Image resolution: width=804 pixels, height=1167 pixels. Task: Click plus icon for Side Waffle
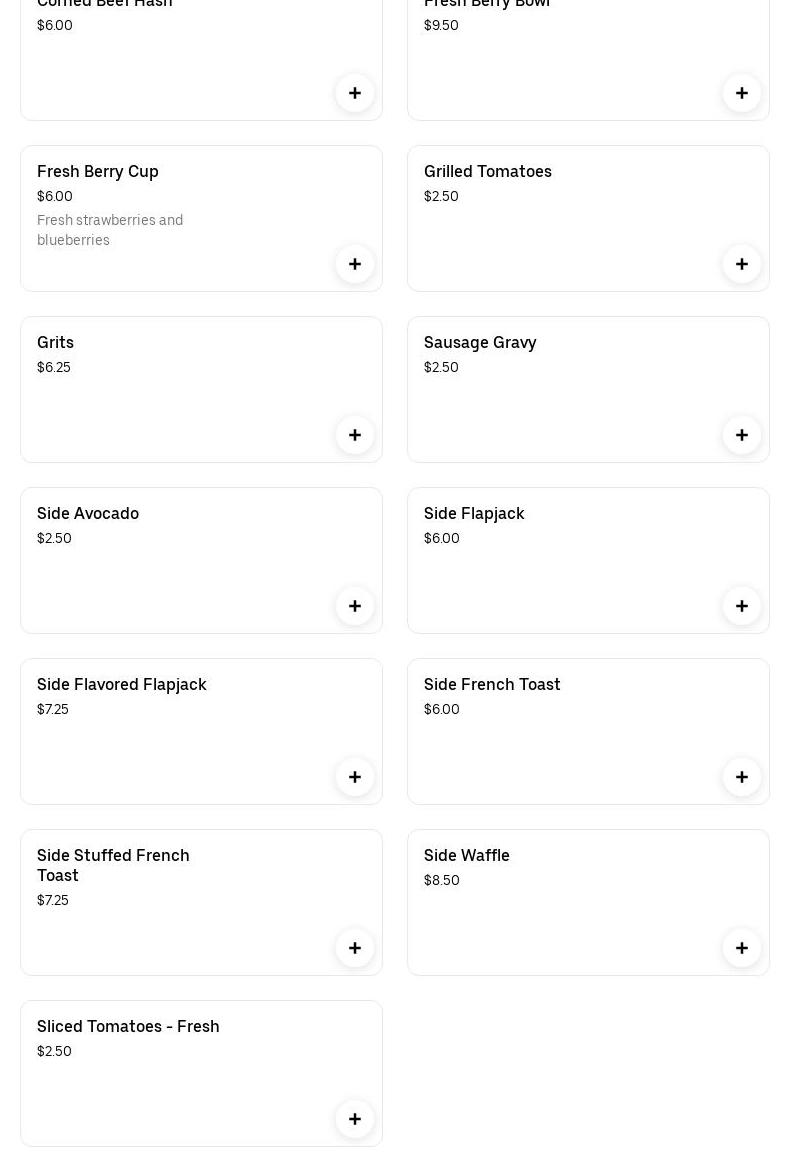(742, 948)
